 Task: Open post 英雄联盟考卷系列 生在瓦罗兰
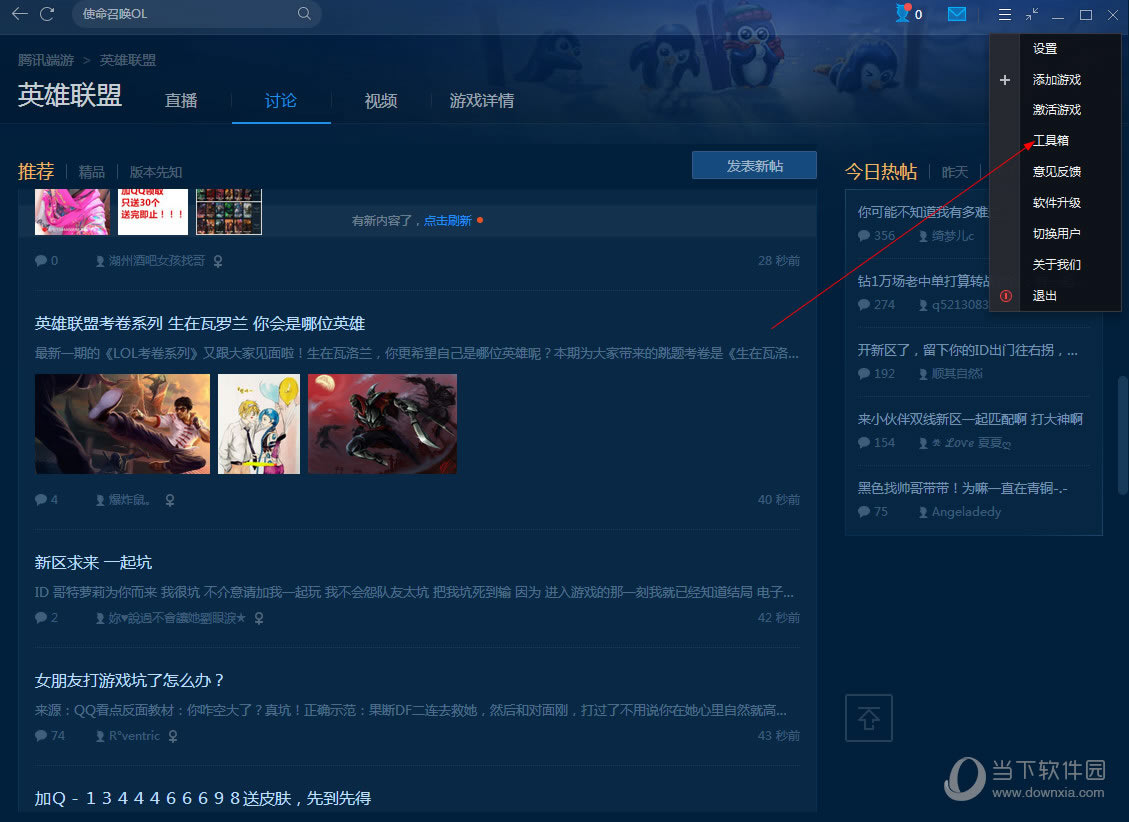point(199,324)
